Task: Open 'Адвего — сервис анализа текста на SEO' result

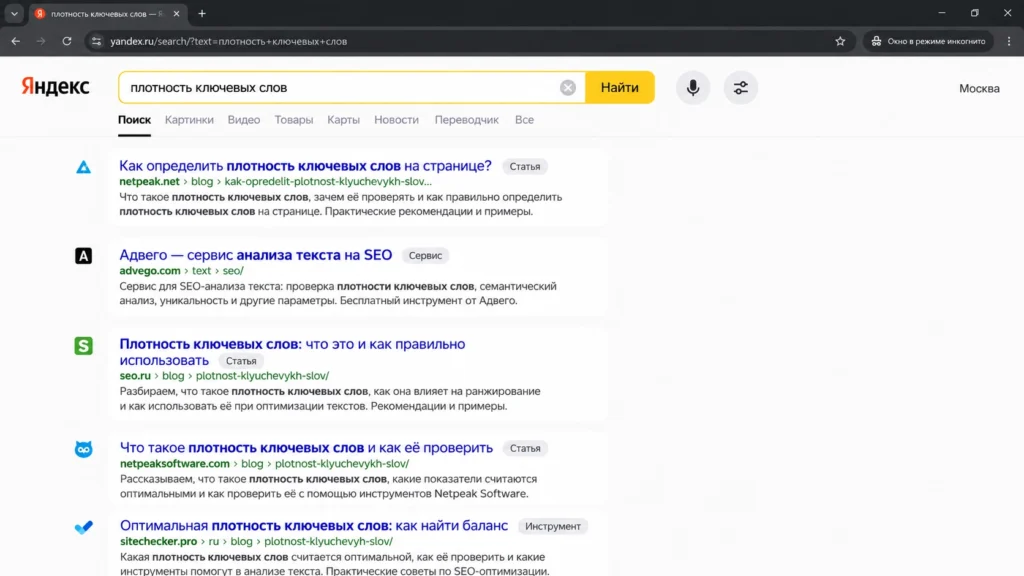Action: tap(255, 255)
